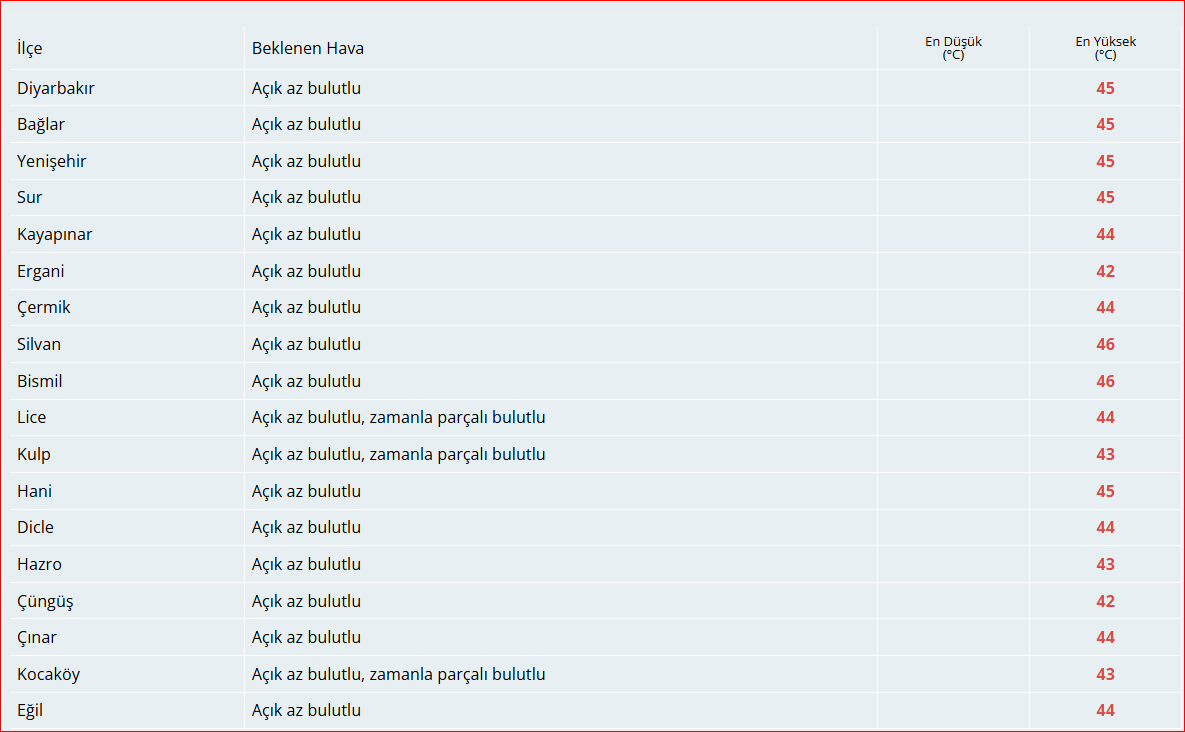Image resolution: width=1185 pixels, height=732 pixels.
Task: Open the Silvan district forecast
Action: point(39,344)
